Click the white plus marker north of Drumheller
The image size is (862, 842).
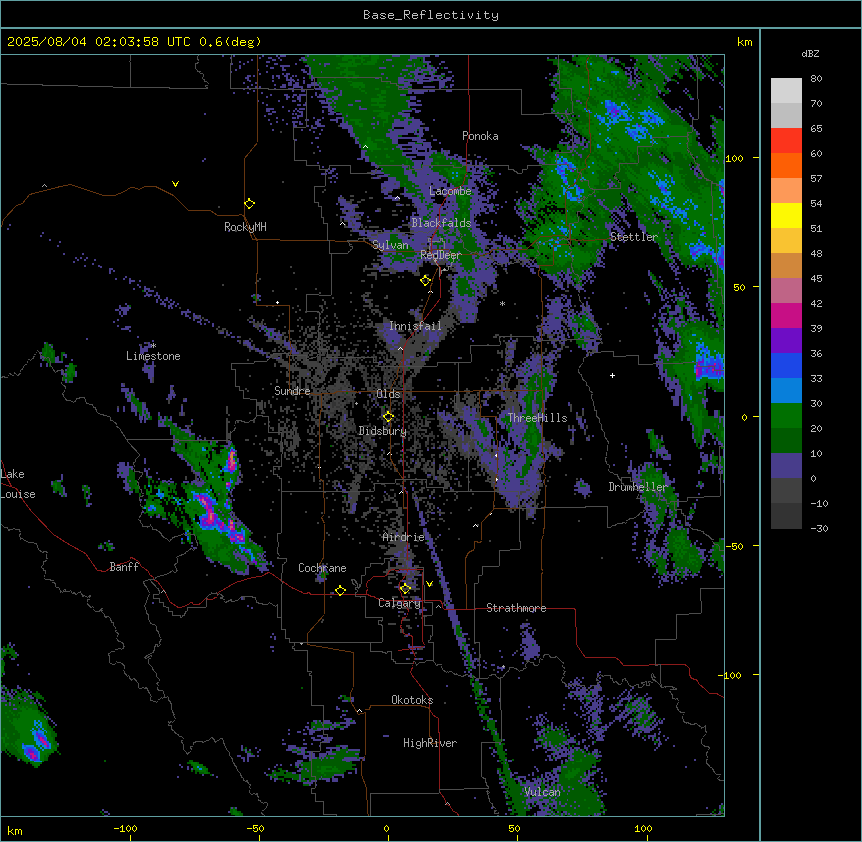[612, 375]
